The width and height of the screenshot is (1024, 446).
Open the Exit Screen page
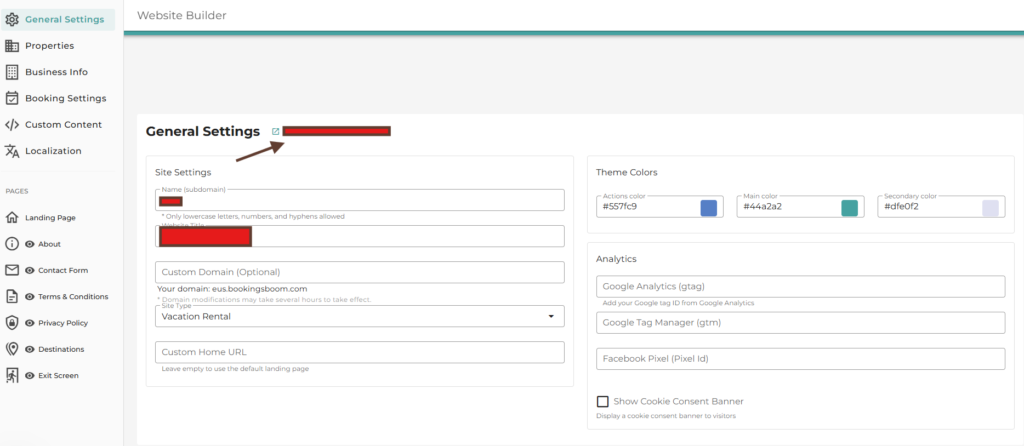[58, 376]
